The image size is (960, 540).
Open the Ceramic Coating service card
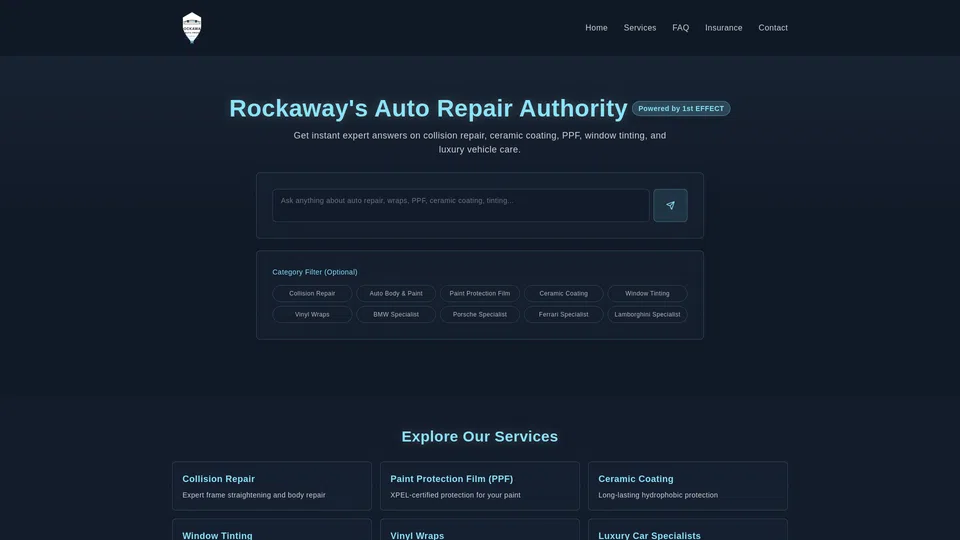688,486
